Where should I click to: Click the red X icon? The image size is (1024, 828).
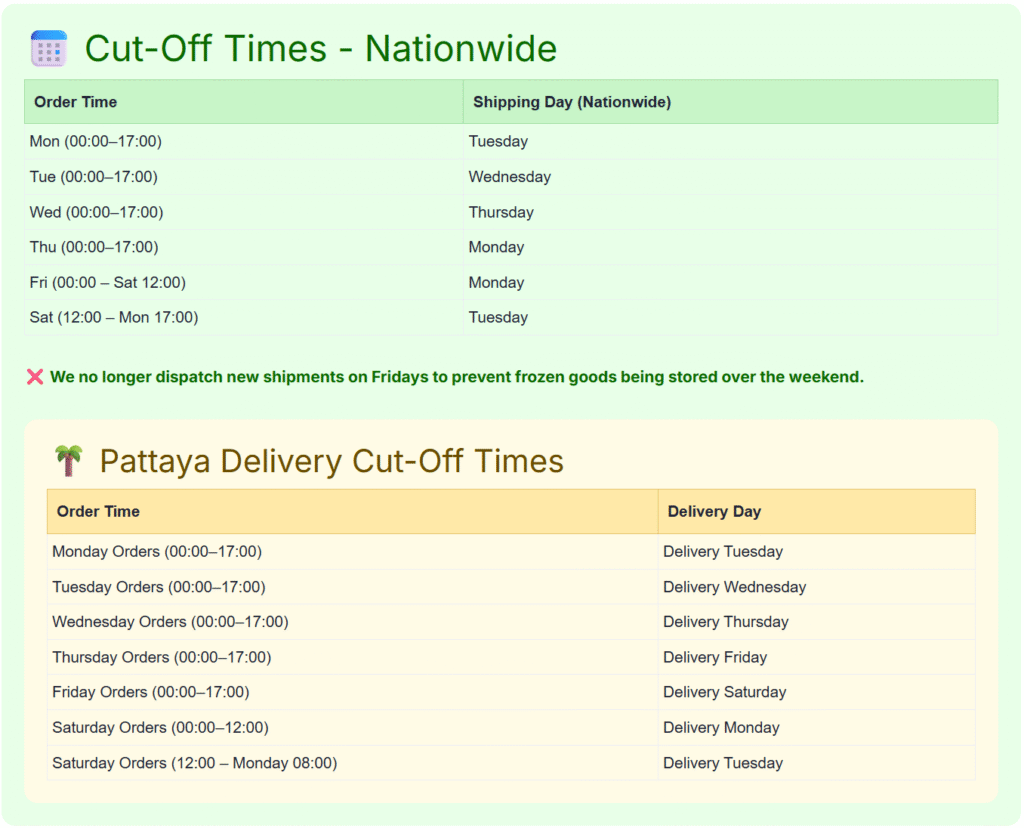[35, 377]
